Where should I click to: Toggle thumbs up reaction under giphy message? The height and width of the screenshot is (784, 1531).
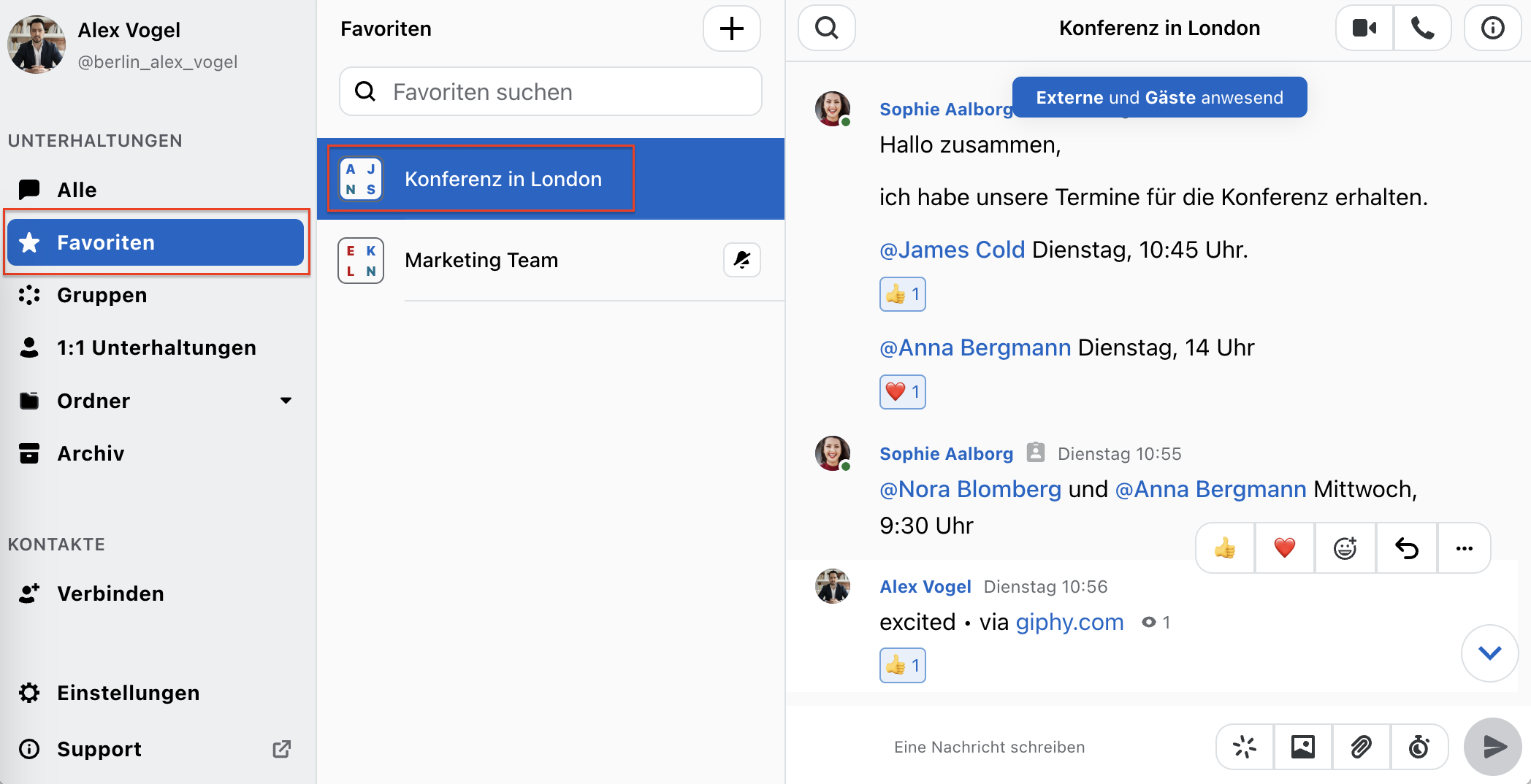pos(903,666)
